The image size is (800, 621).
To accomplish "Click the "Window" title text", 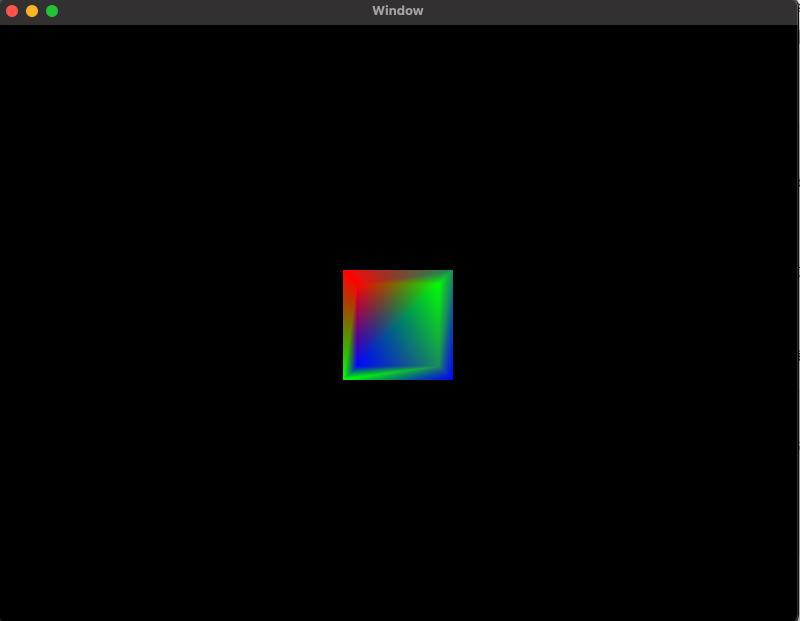I will click(x=397, y=11).
